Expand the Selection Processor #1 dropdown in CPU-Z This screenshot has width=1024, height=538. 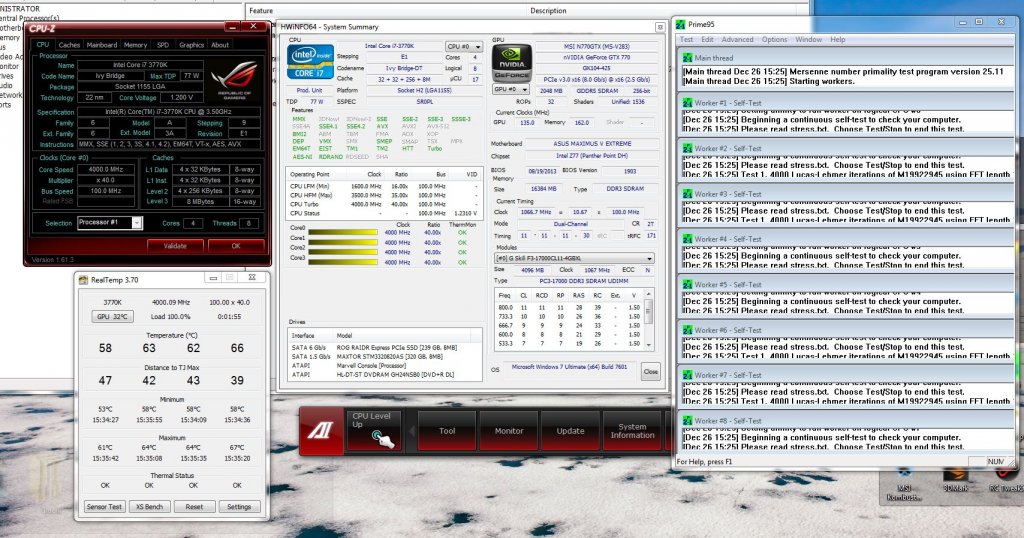(136, 223)
